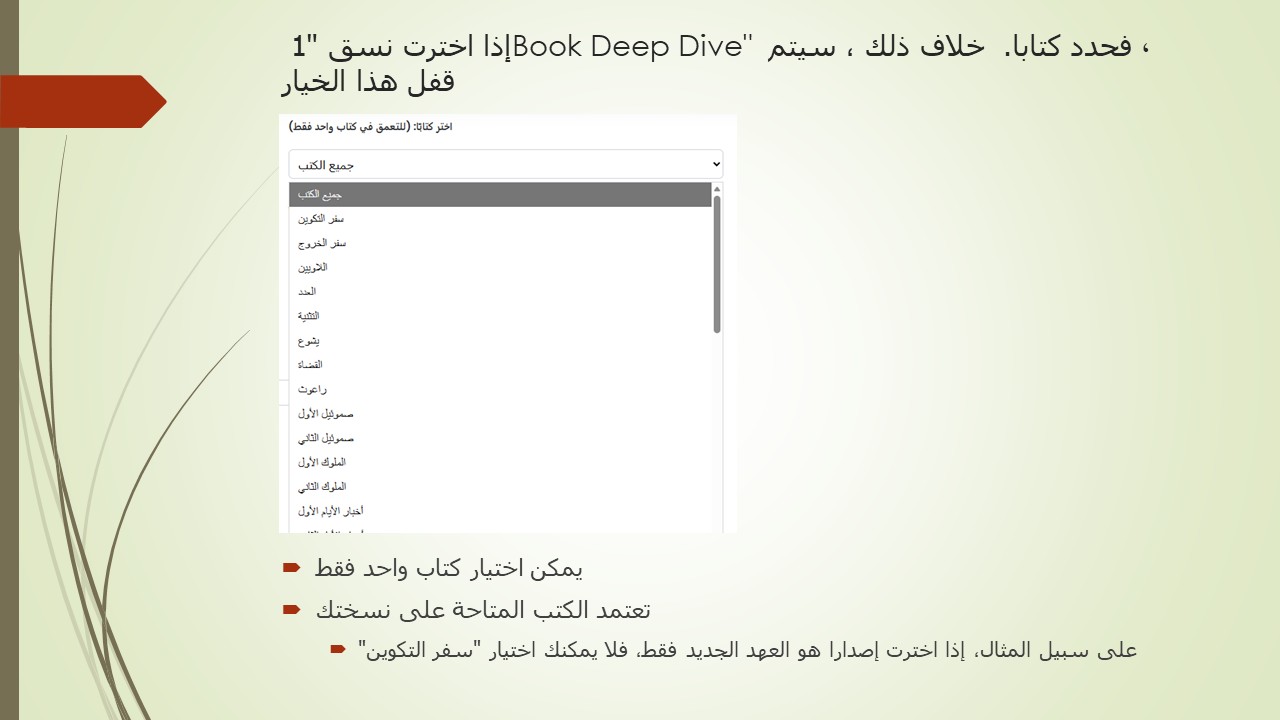Viewport: 1280px width, 720px height.
Task: Open the 'جميع الكتب' book selection dropdown
Action: pos(505,164)
